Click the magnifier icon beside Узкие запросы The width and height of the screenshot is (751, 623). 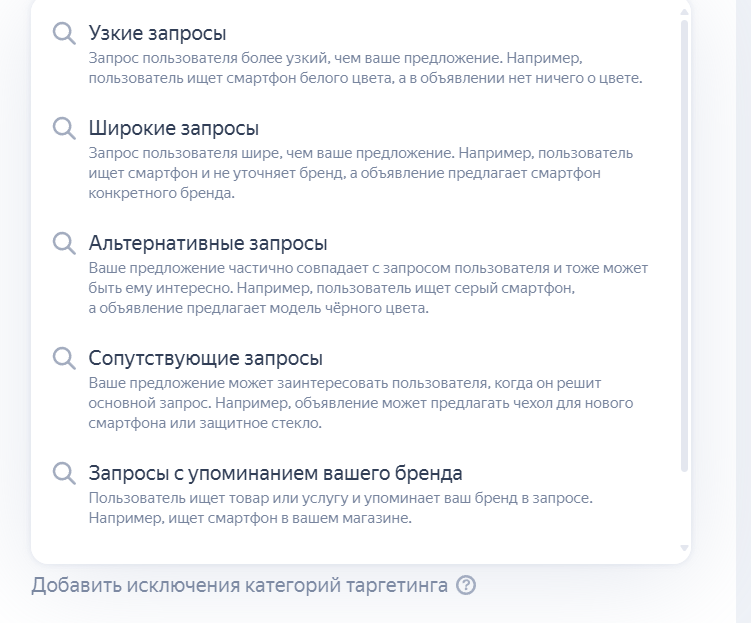tap(64, 34)
